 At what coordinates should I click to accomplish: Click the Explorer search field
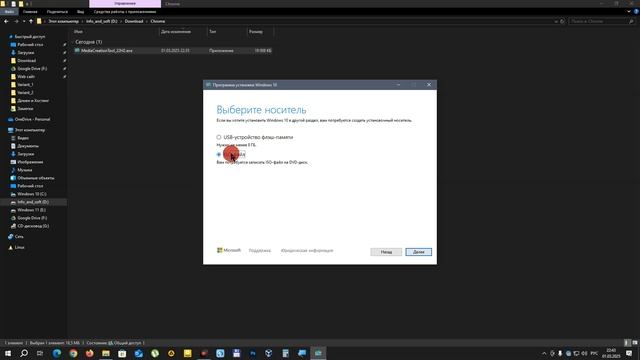pyautogui.click(x=602, y=21)
